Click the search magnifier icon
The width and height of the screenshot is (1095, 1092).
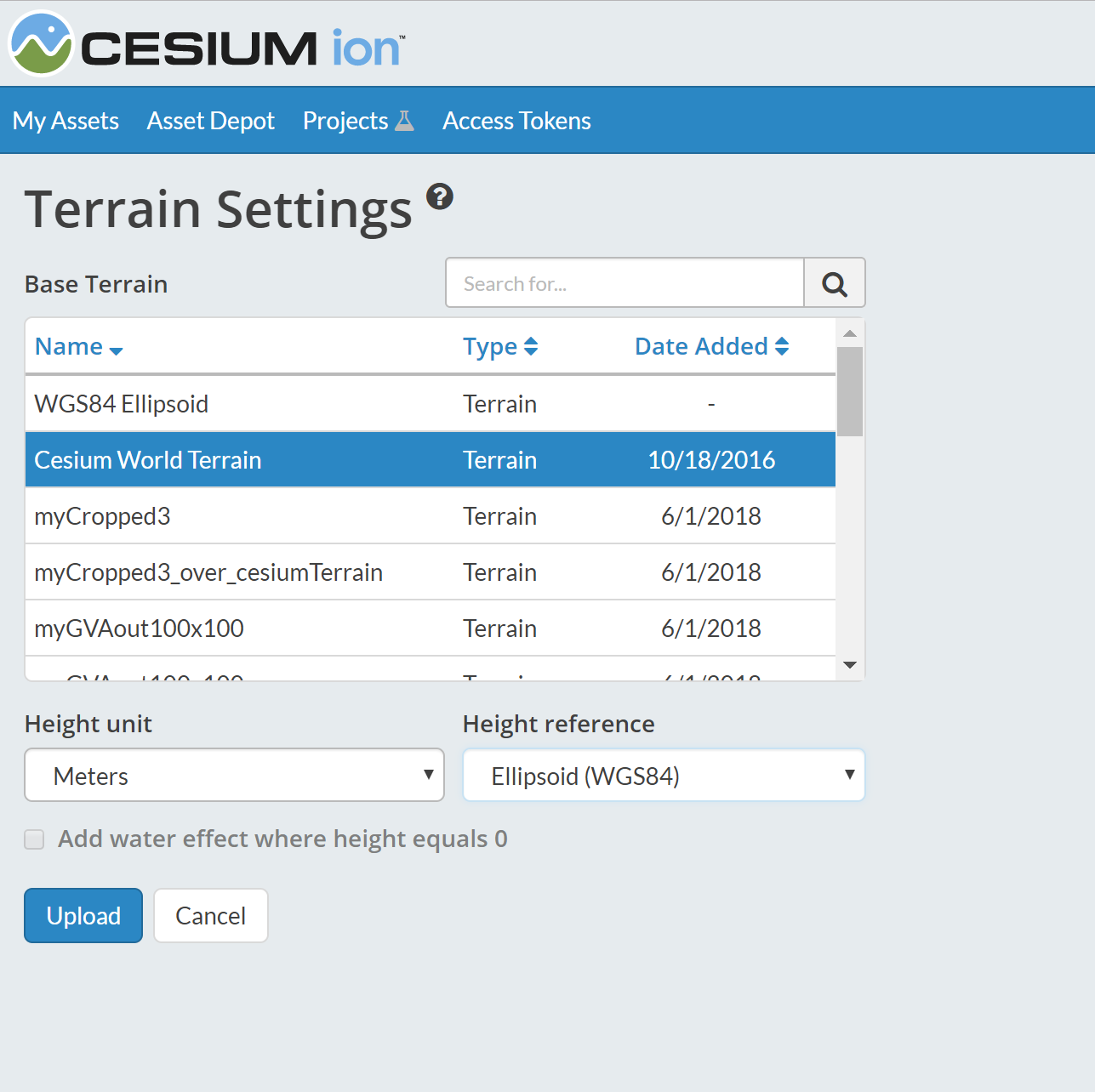point(834,282)
